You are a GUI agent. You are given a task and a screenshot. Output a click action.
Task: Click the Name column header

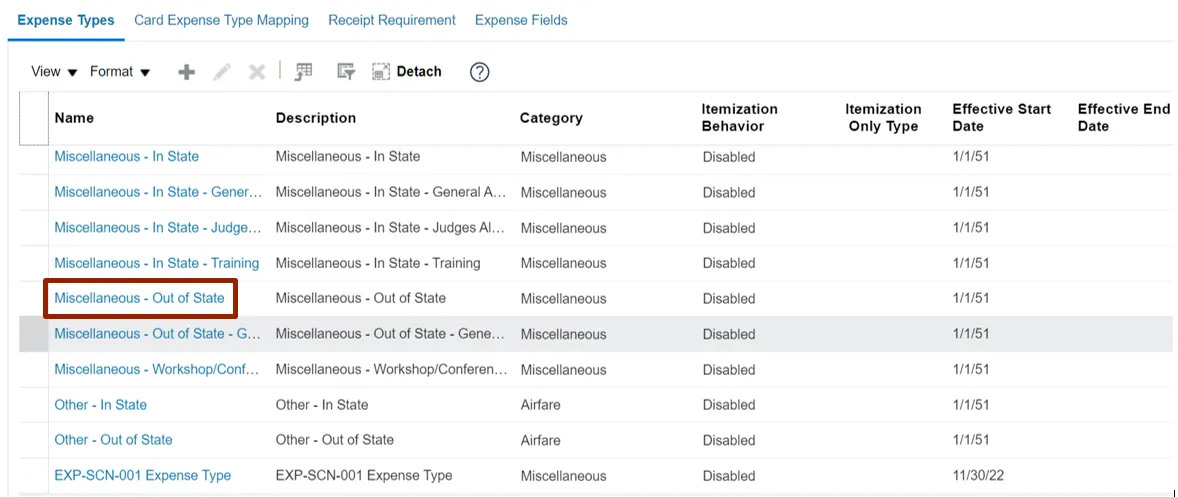(75, 118)
